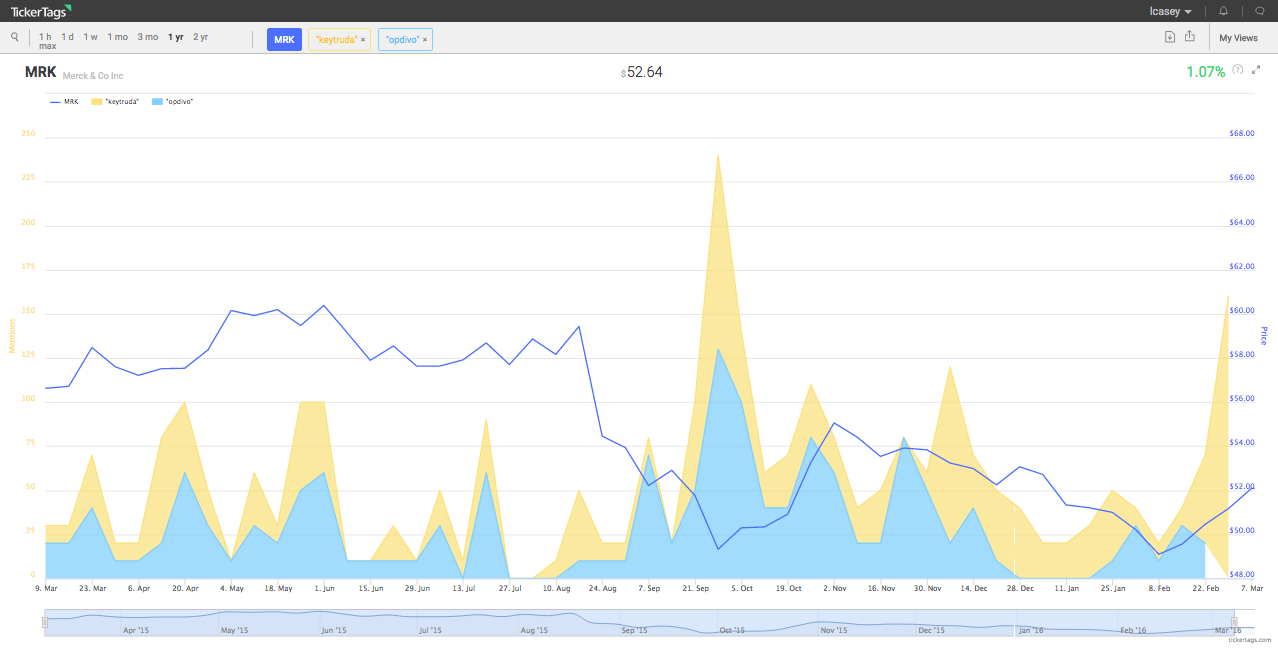Choose the max time range
This screenshot has height=651, width=1278.
click(x=47, y=46)
